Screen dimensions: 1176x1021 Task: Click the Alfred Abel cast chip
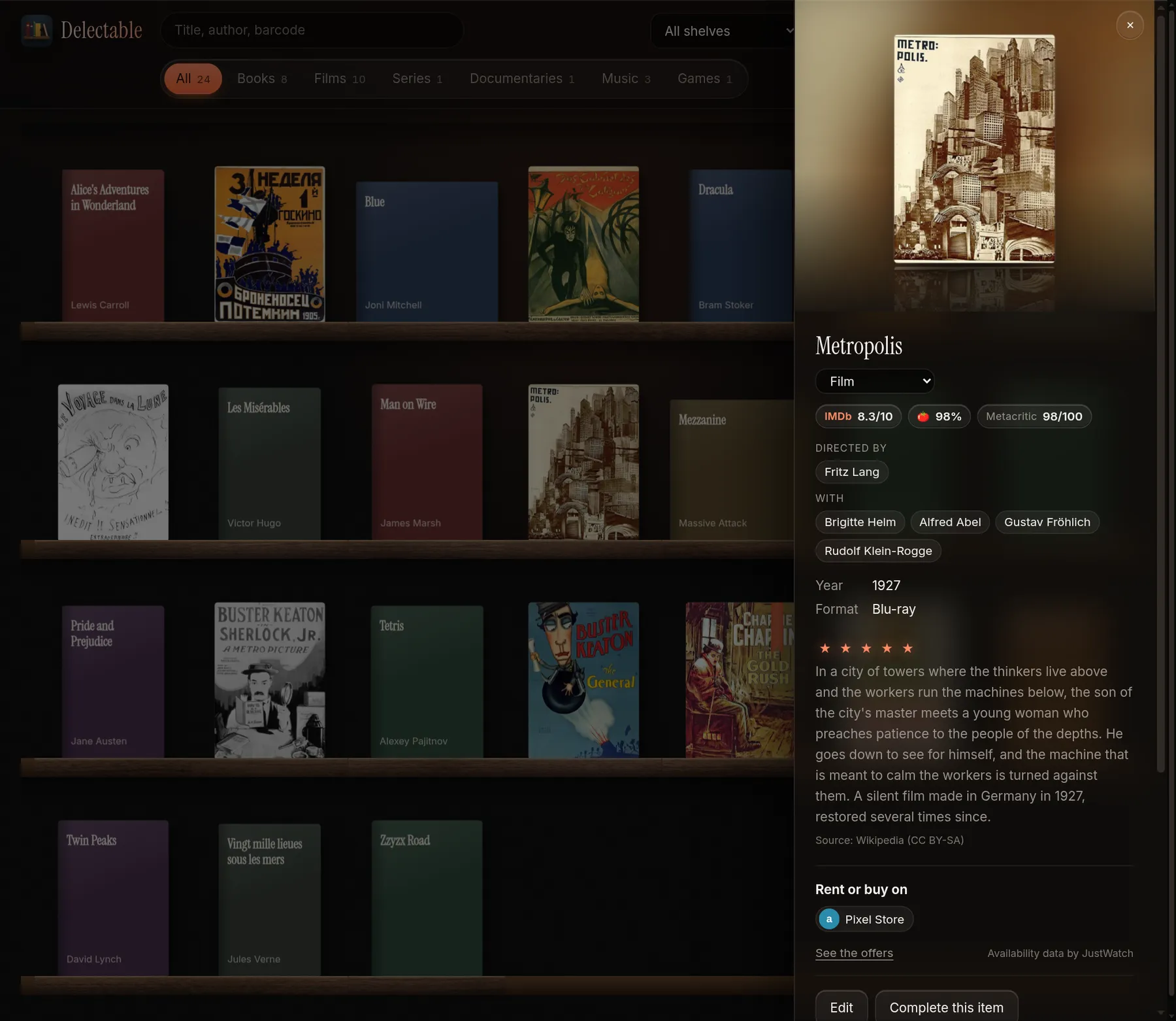[950, 522]
